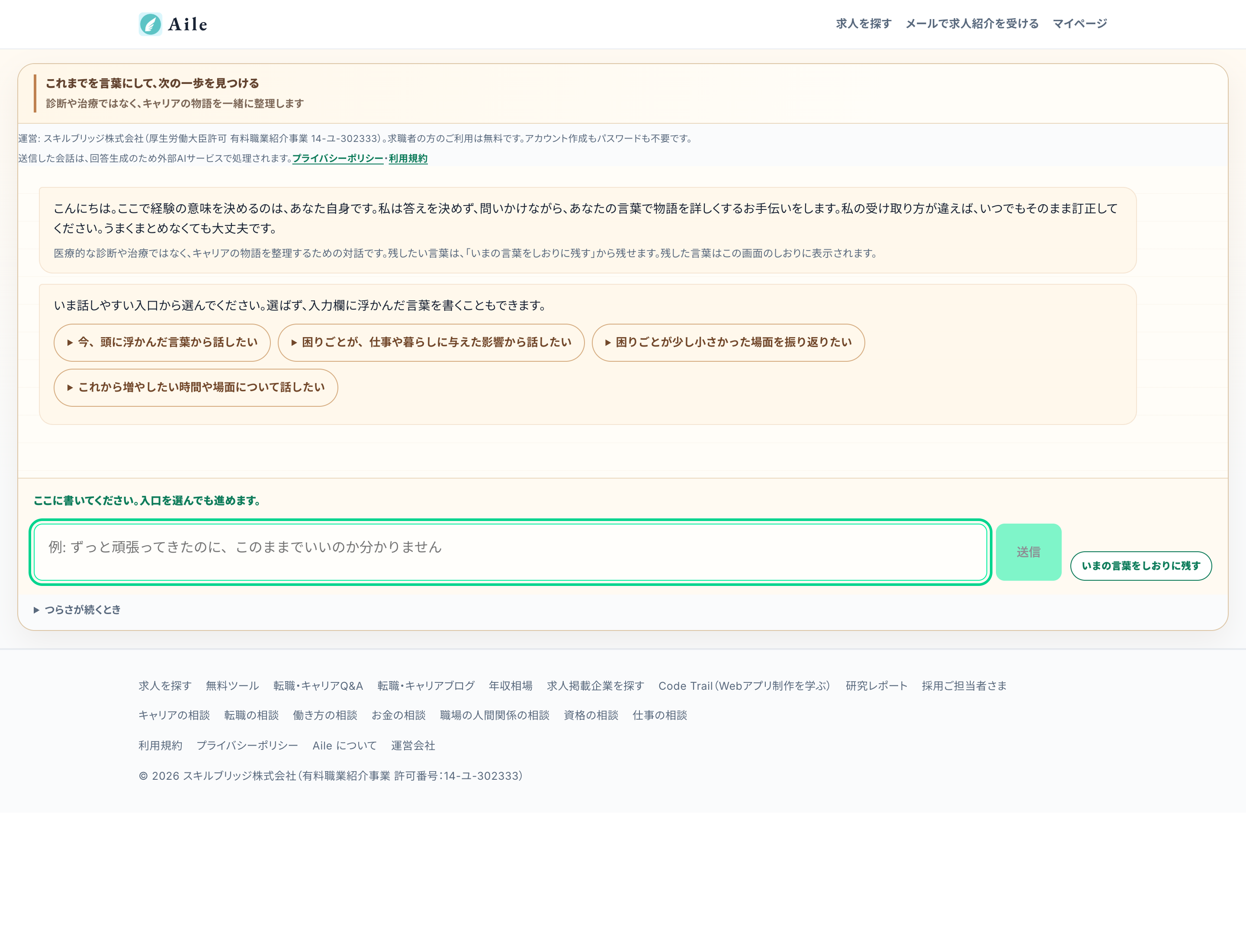Viewport: 1246px width, 952px height.
Task: Open footer link Code Trail（Webアプリ制作を学ぶ）
Action: 745,686
